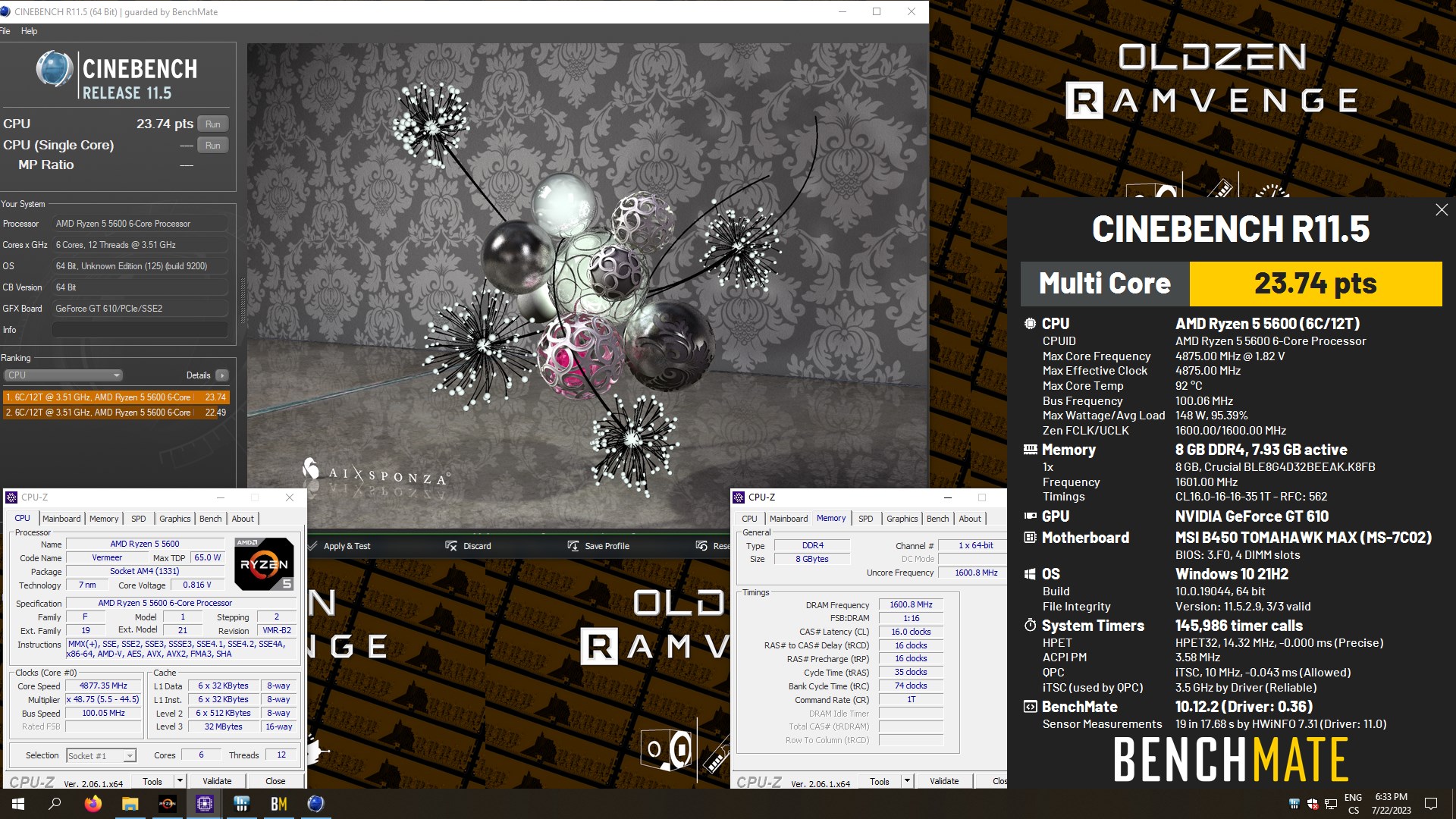
Task: Run the CPU Single Core benchmark
Action: point(212,146)
